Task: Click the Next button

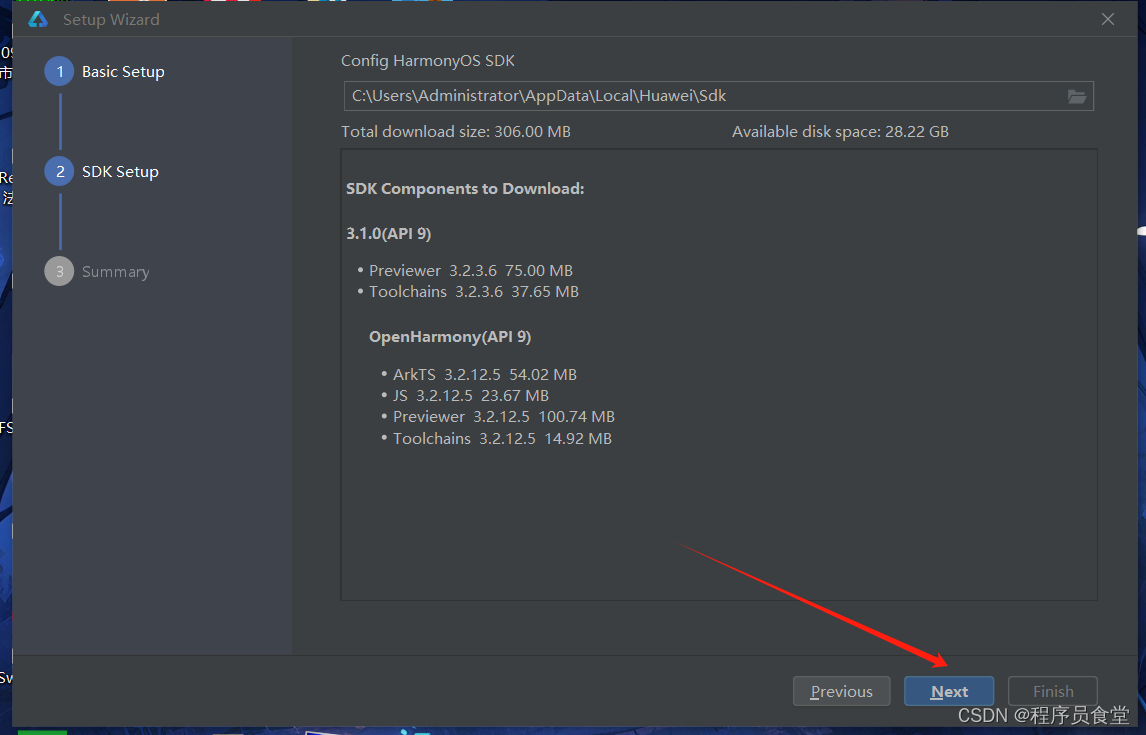Action: point(949,691)
